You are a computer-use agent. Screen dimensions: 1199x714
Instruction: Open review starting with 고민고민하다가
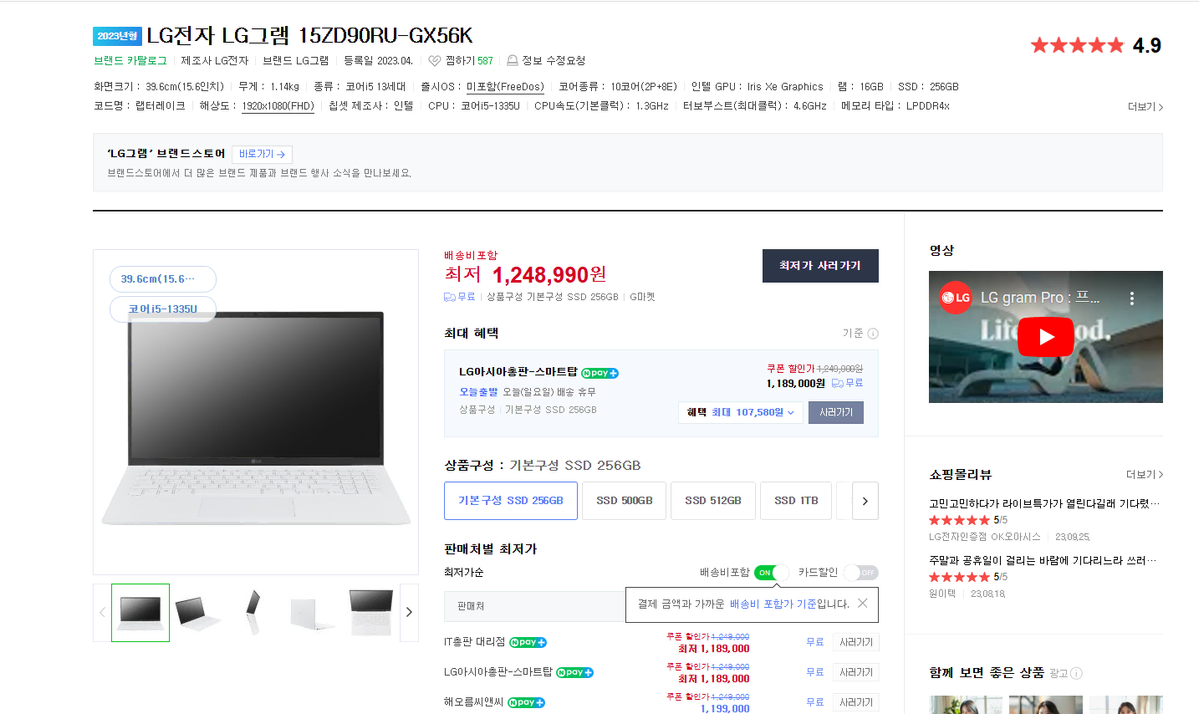click(x=1045, y=504)
